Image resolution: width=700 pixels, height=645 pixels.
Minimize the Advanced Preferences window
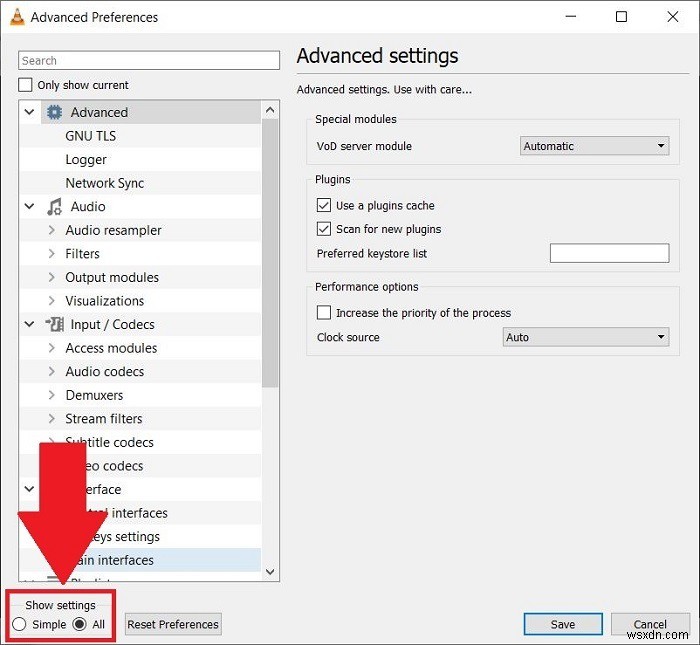tap(571, 17)
